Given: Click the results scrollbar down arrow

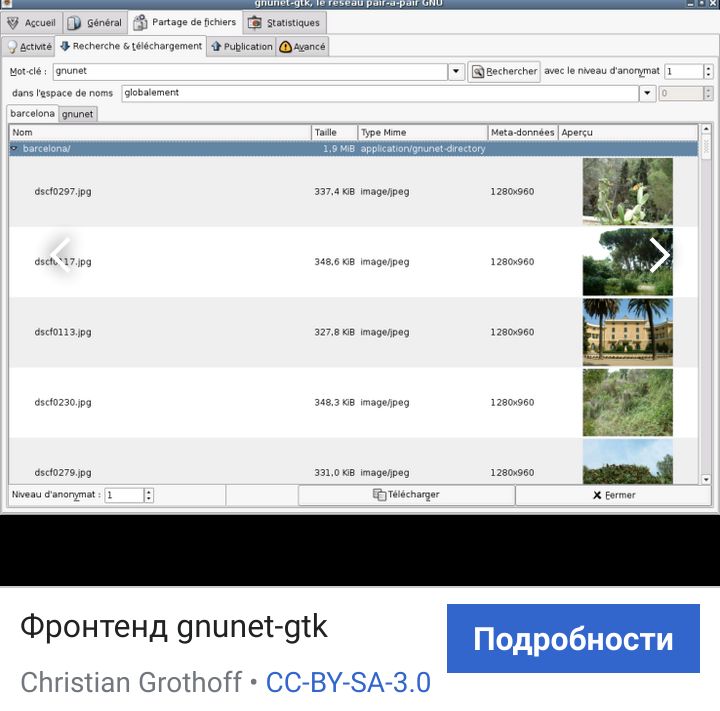Looking at the screenshot, I should (706, 479).
